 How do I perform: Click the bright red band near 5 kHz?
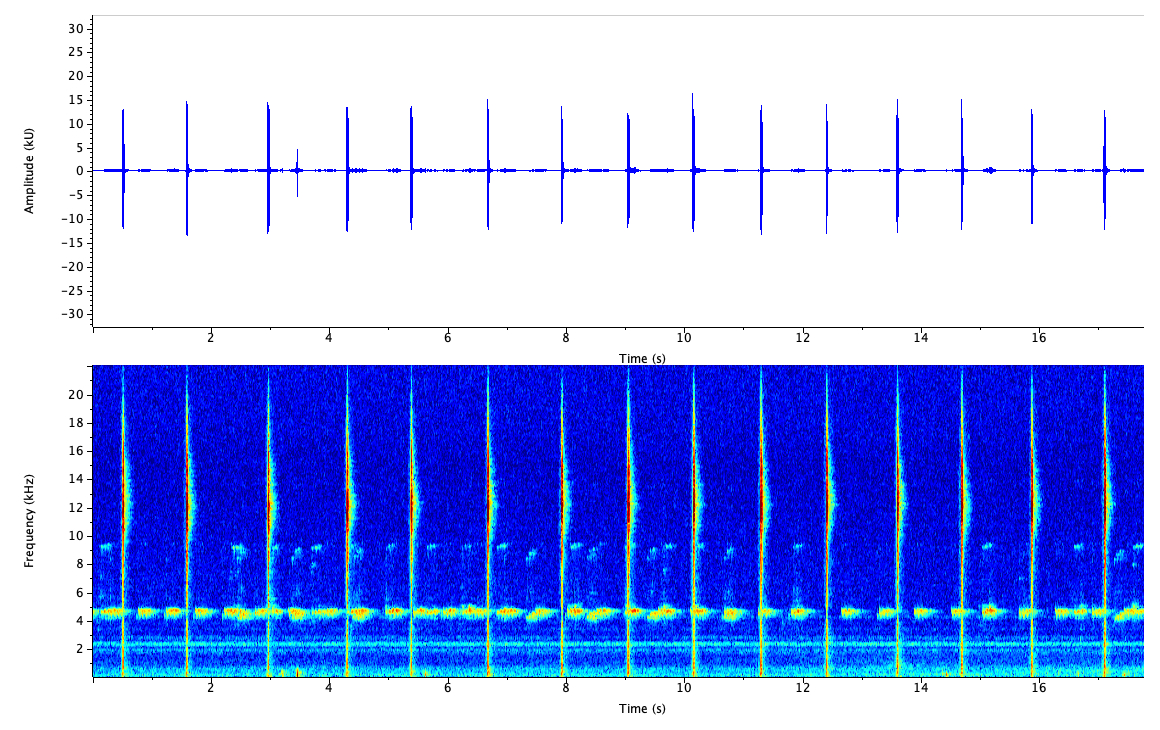coord(400,609)
